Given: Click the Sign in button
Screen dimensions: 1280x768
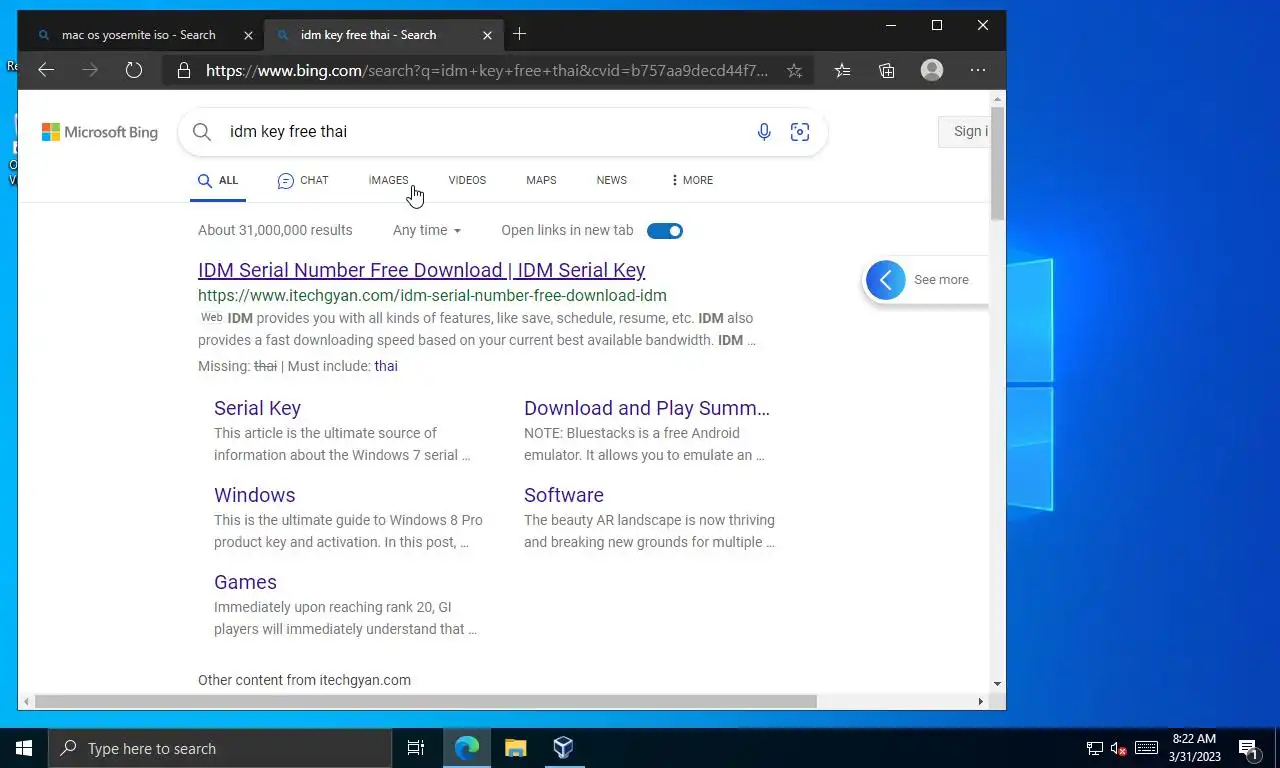Looking at the screenshot, I should tap(964, 132).
